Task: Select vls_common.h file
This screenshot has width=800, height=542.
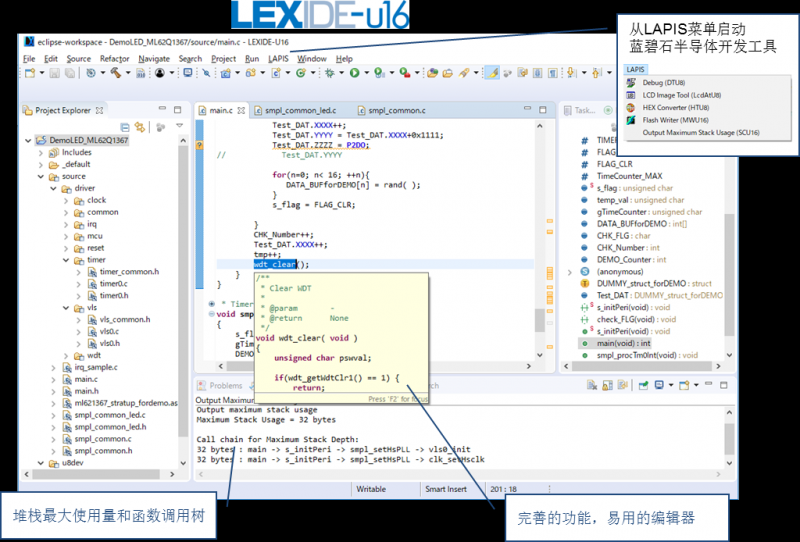Action: coord(125,319)
